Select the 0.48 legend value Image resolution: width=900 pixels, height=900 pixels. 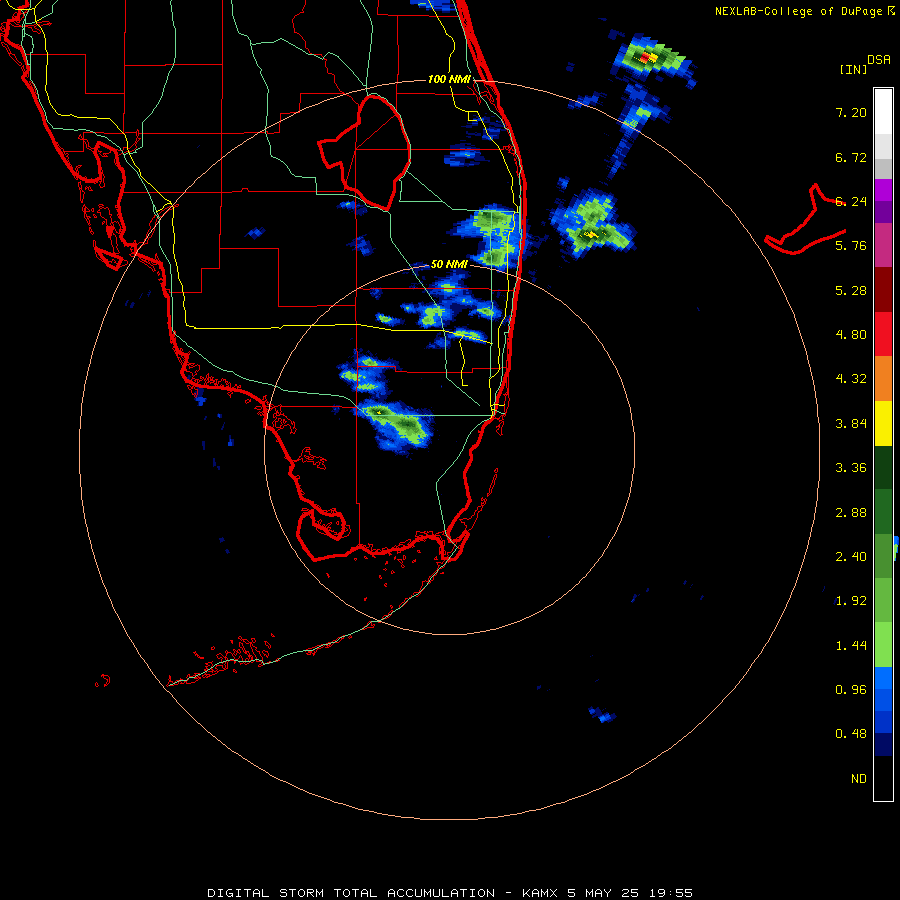851,734
